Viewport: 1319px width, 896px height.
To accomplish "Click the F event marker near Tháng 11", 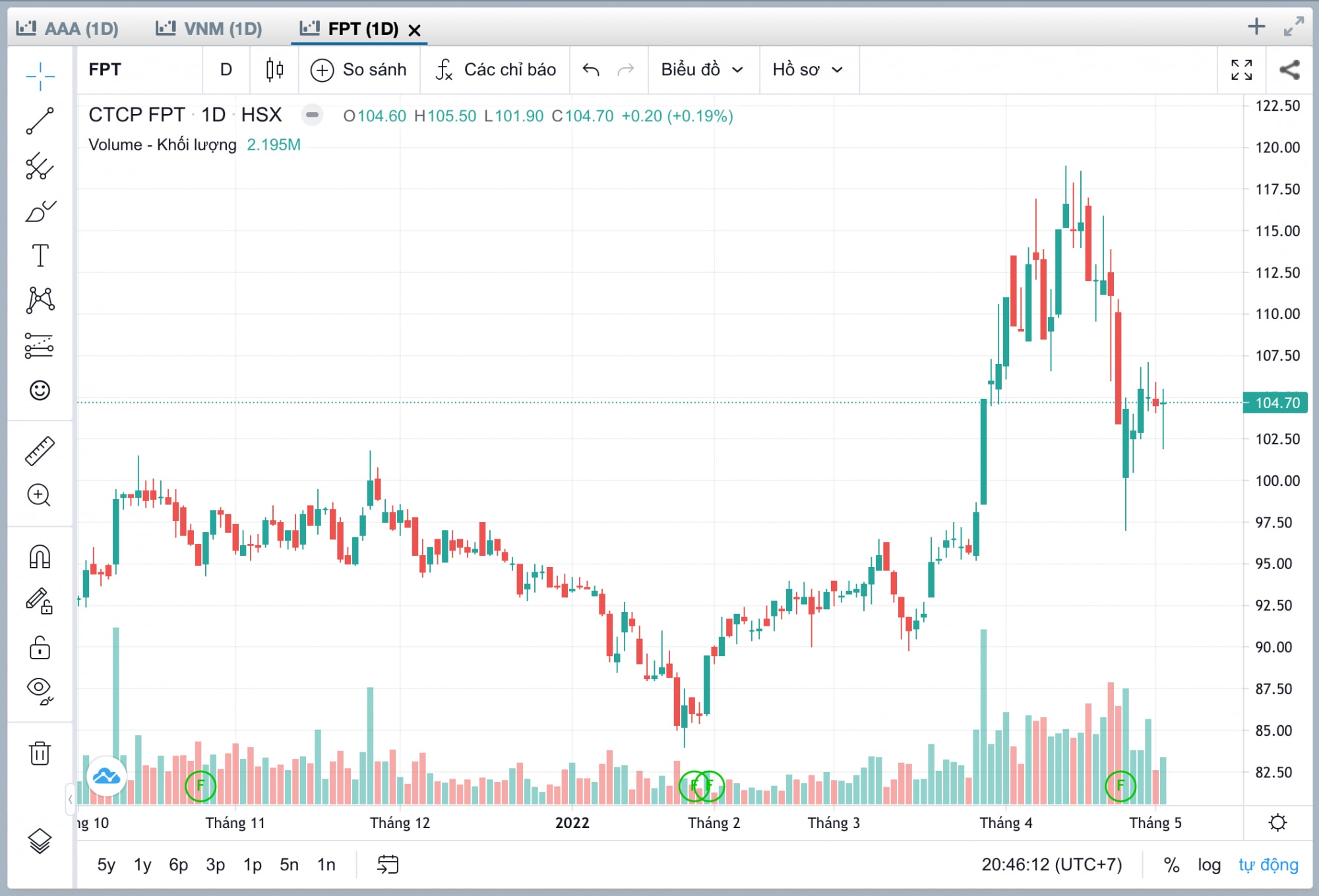I will [200, 786].
